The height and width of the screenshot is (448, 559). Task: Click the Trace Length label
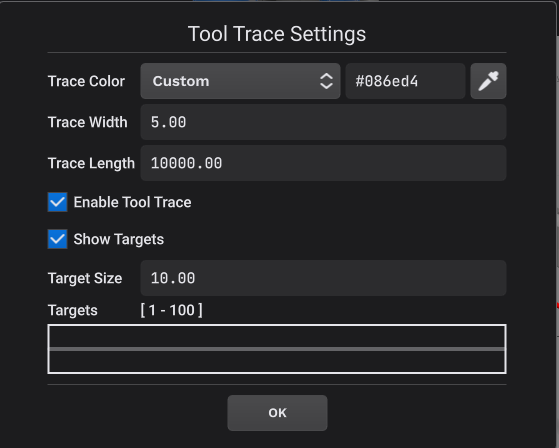pos(91,163)
